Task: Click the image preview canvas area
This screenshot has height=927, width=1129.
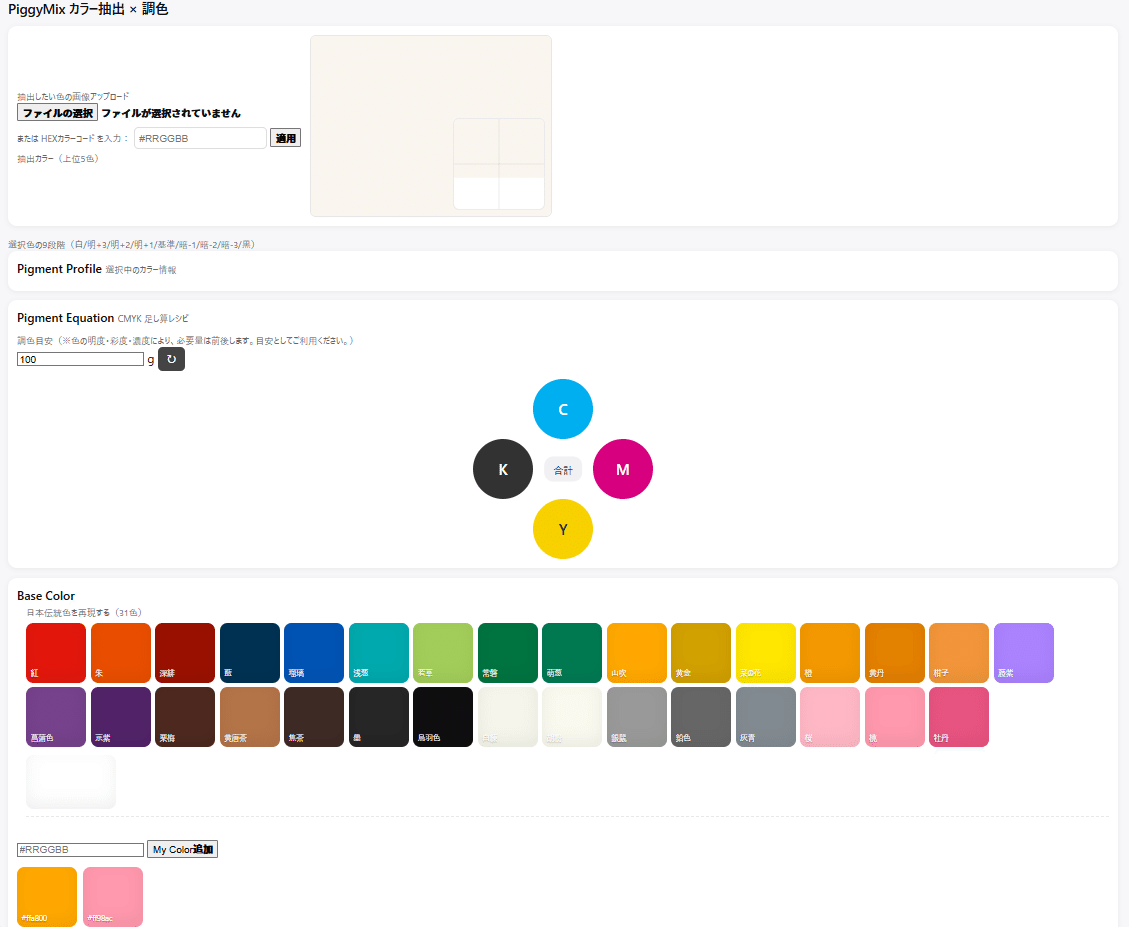Action: (x=431, y=126)
